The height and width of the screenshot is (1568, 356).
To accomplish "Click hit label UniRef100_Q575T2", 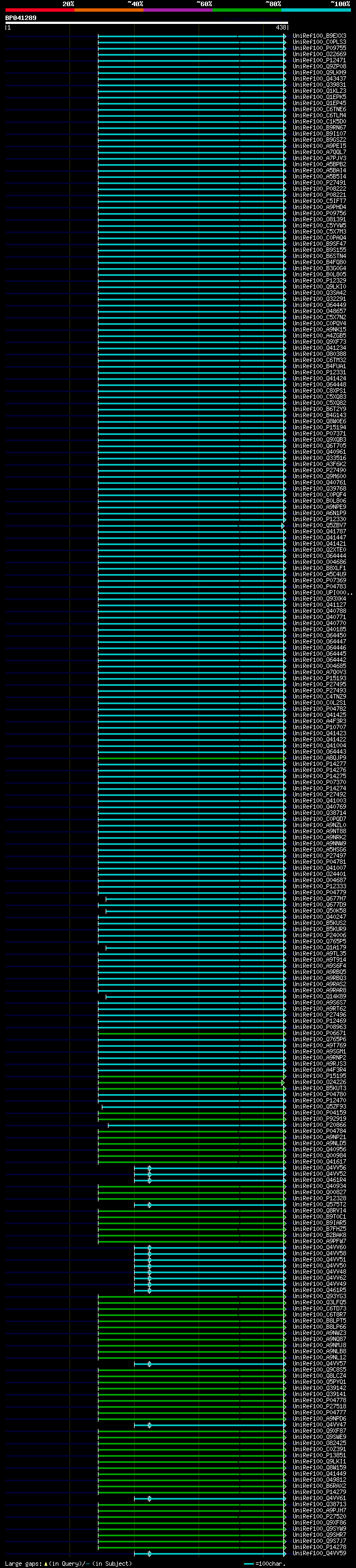I will pos(319,1205).
